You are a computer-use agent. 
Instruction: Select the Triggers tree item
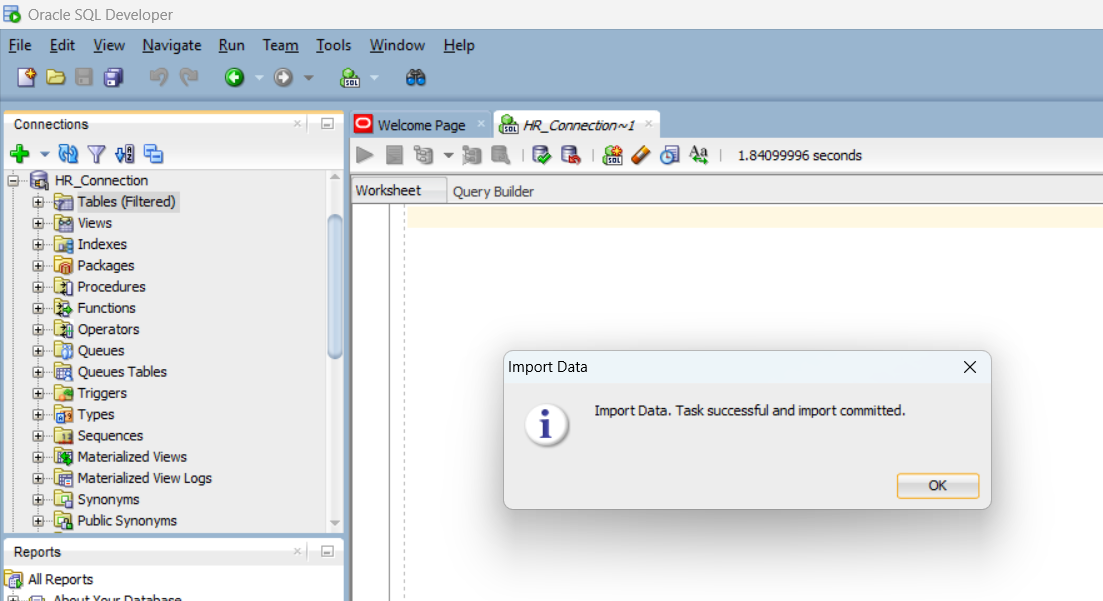point(102,393)
